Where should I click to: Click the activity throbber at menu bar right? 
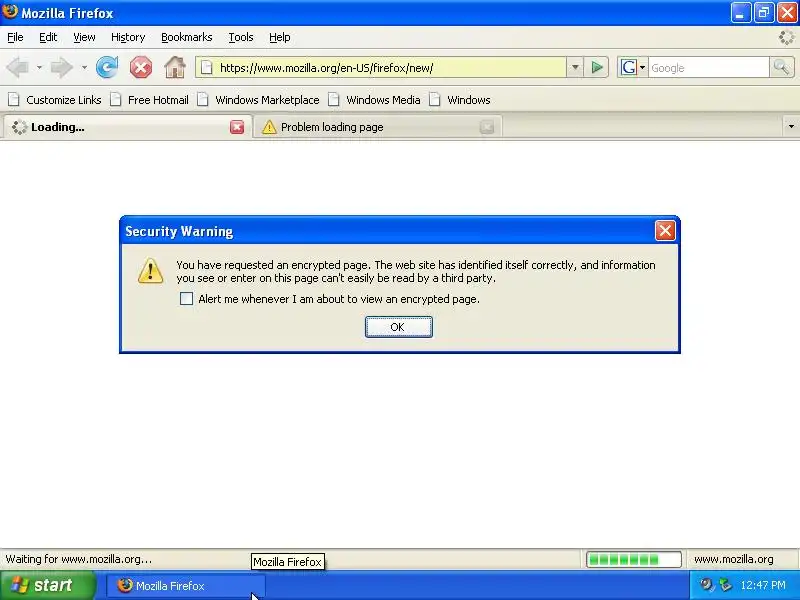click(786, 37)
